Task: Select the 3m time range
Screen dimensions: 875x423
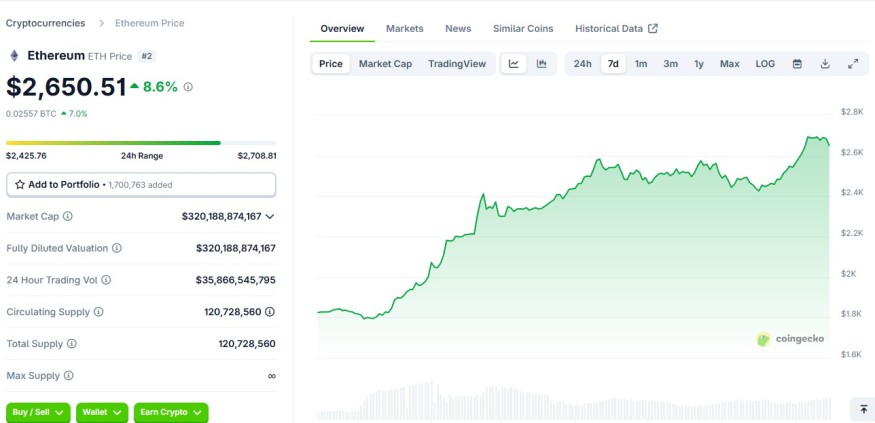Action: click(x=671, y=64)
